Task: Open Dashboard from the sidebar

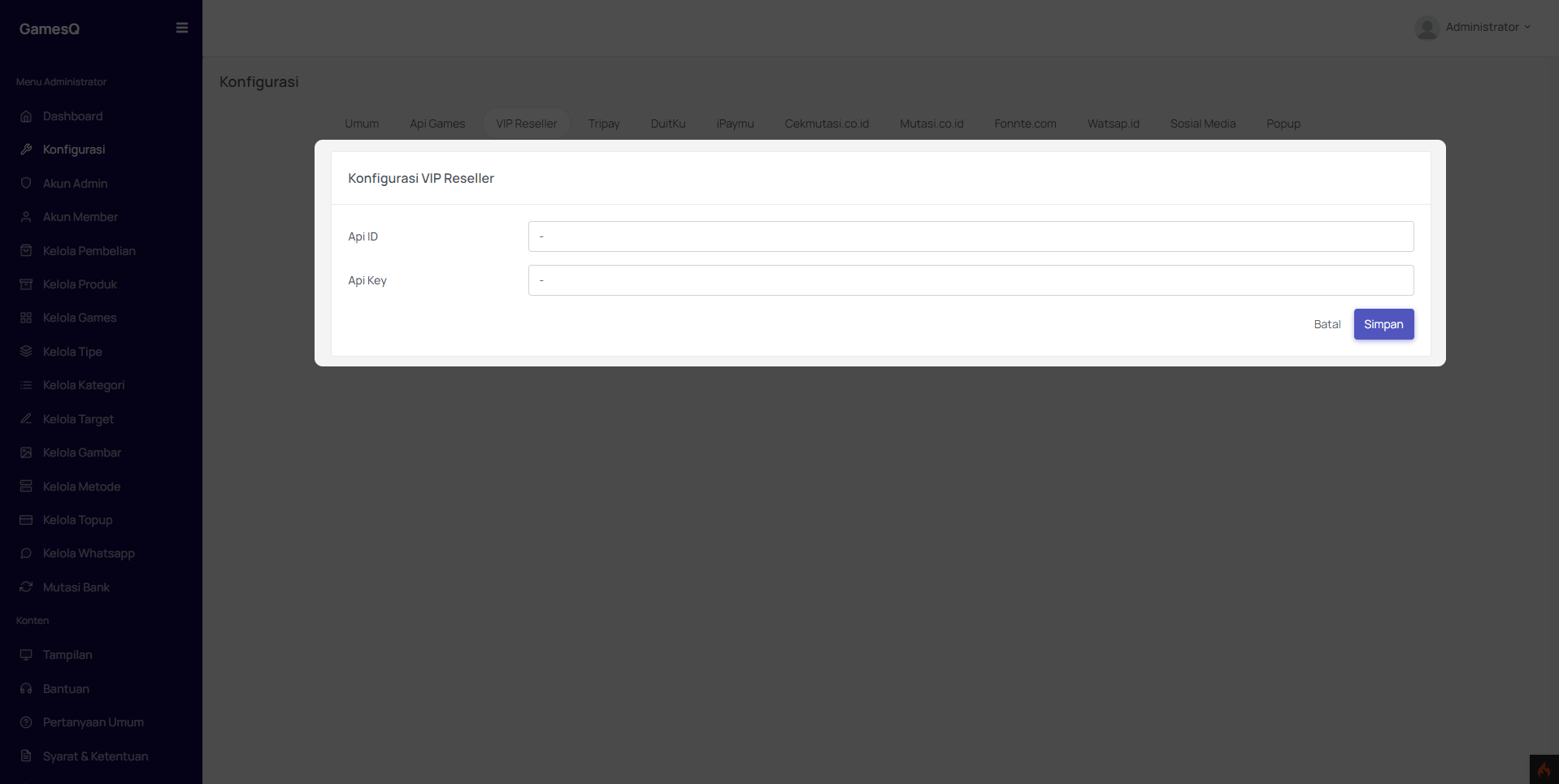Action: [72, 116]
